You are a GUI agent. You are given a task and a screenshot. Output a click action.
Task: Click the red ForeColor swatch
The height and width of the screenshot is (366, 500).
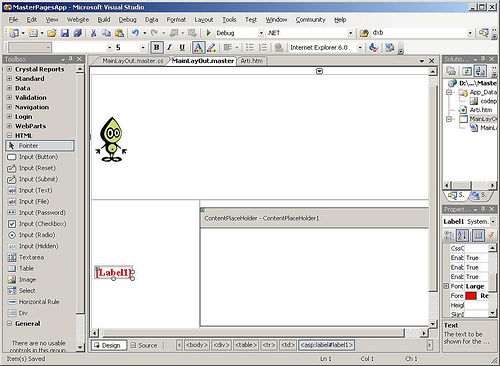point(471,296)
